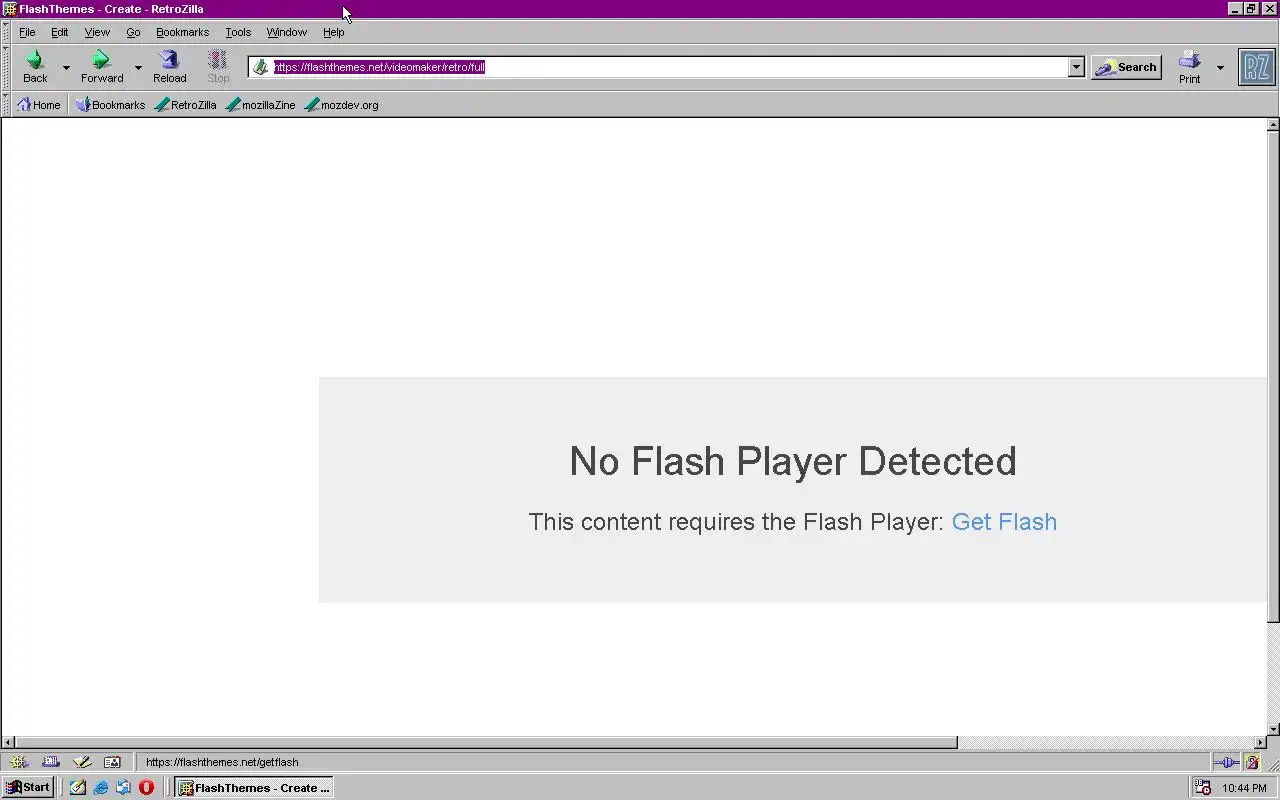Viewport: 1280px width, 800px height.
Task: Toggle online/offline connection icon
Action: pyautogui.click(x=1227, y=762)
